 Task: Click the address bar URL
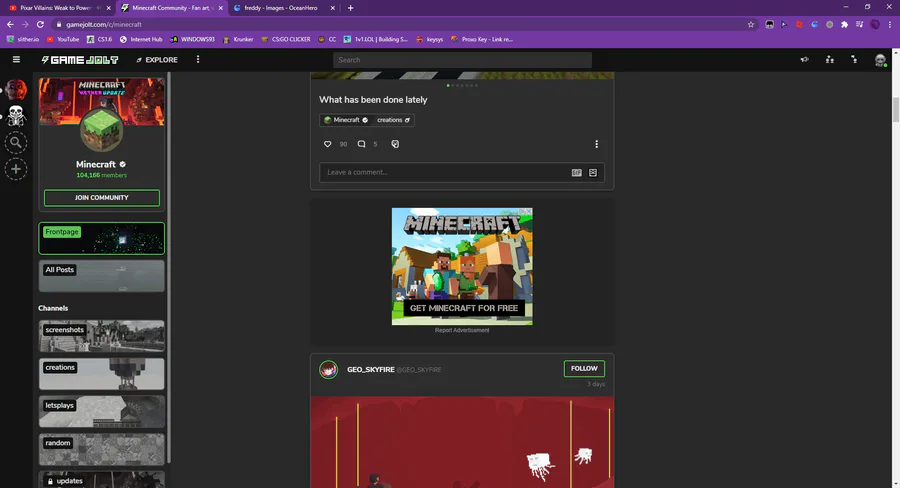point(104,25)
